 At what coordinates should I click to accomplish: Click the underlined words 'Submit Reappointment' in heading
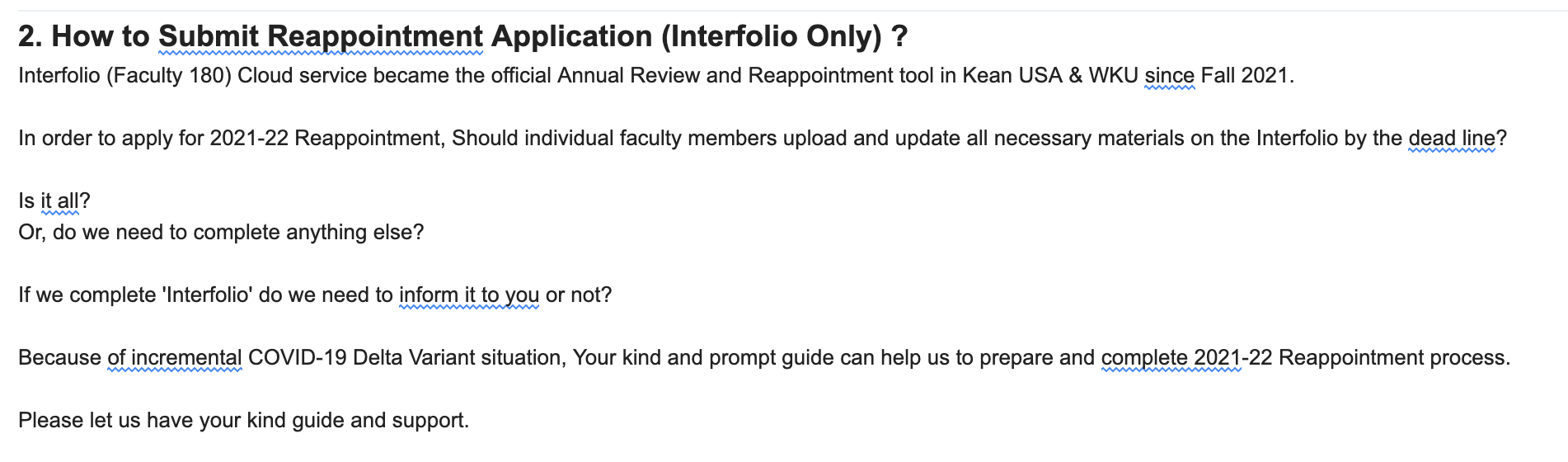pos(321,36)
